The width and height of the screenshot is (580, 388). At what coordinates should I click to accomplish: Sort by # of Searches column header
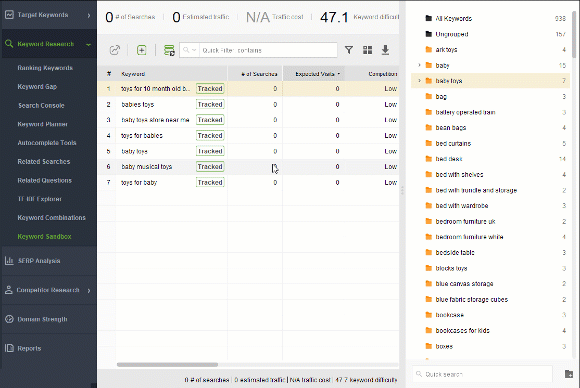pos(255,74)
